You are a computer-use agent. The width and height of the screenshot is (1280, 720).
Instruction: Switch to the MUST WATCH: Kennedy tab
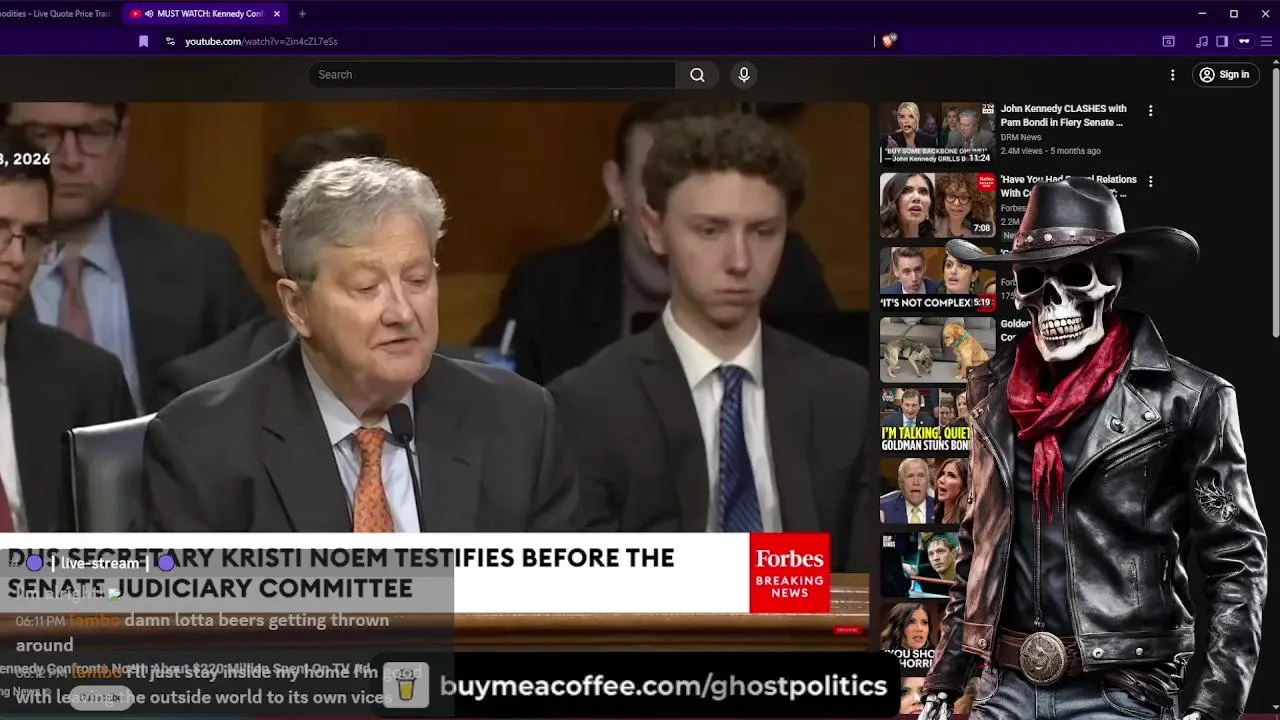(207, 14)
